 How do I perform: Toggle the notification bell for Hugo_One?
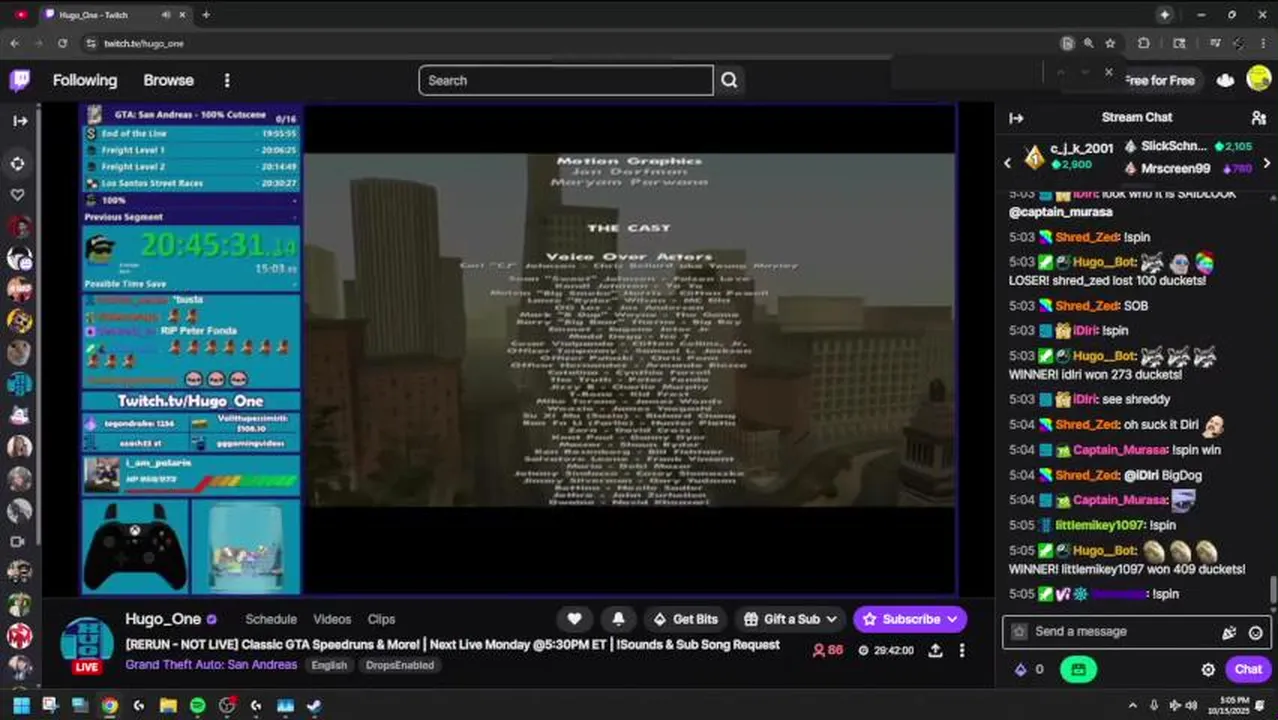[x=618, y=619]
